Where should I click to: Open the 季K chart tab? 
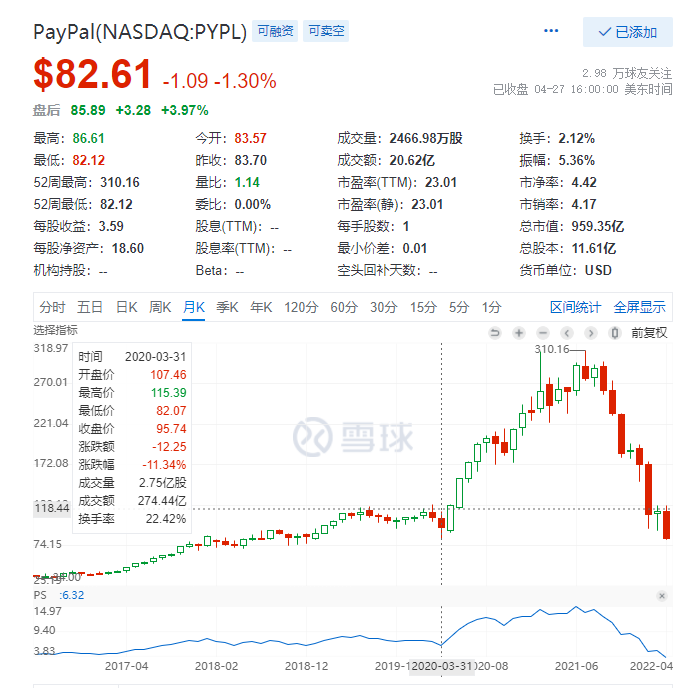pyautogui.click(x=227, y=307)
